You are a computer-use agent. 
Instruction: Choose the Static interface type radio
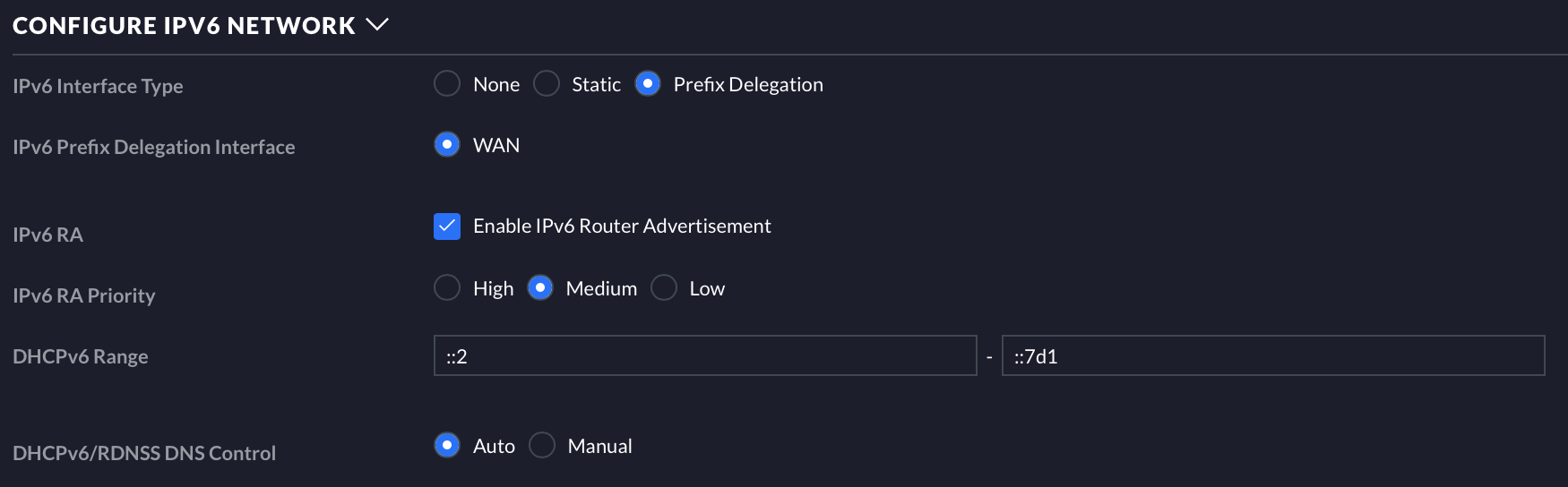pos(547,84)
